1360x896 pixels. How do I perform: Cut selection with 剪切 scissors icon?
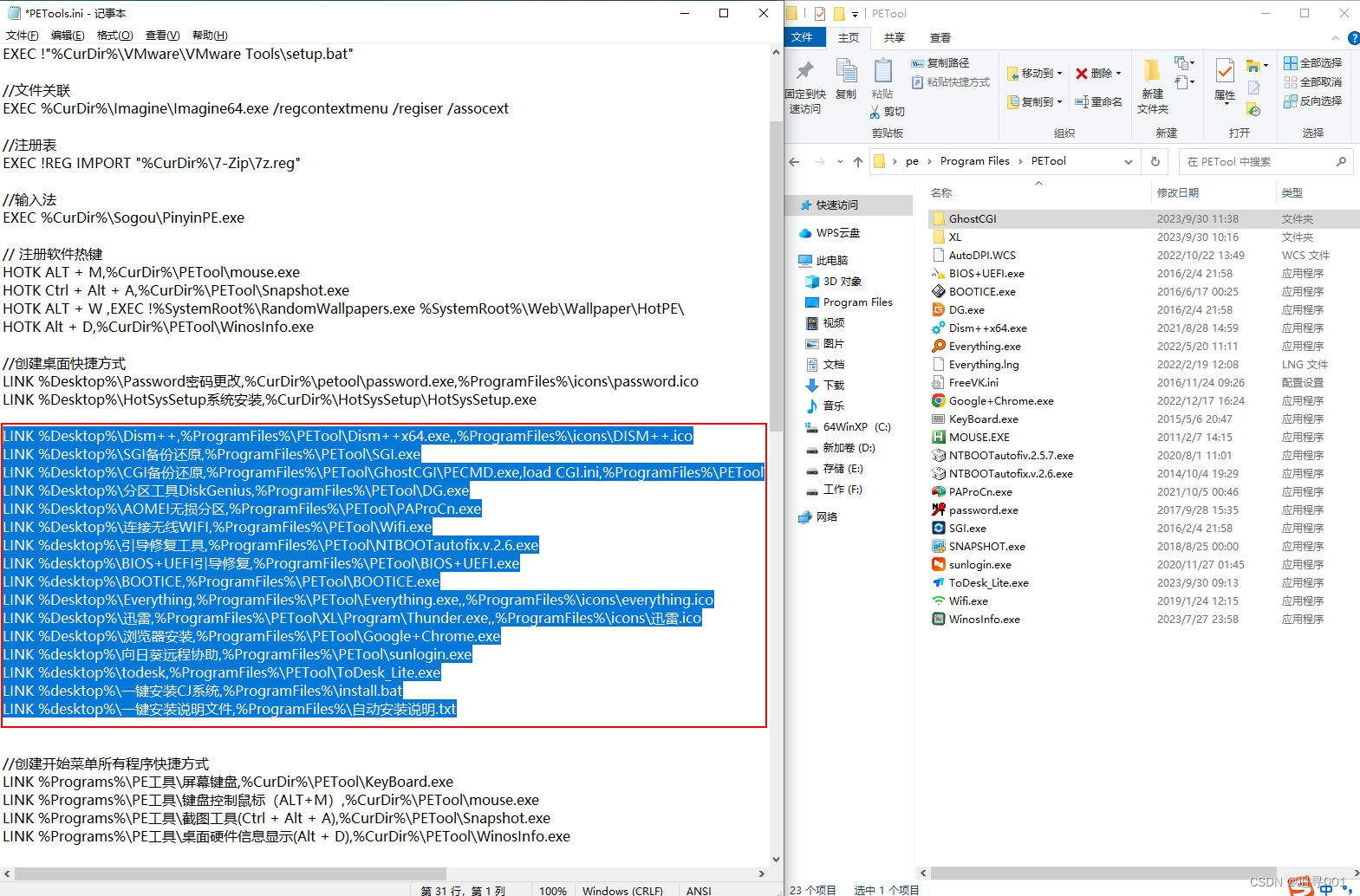click(887, 112)
